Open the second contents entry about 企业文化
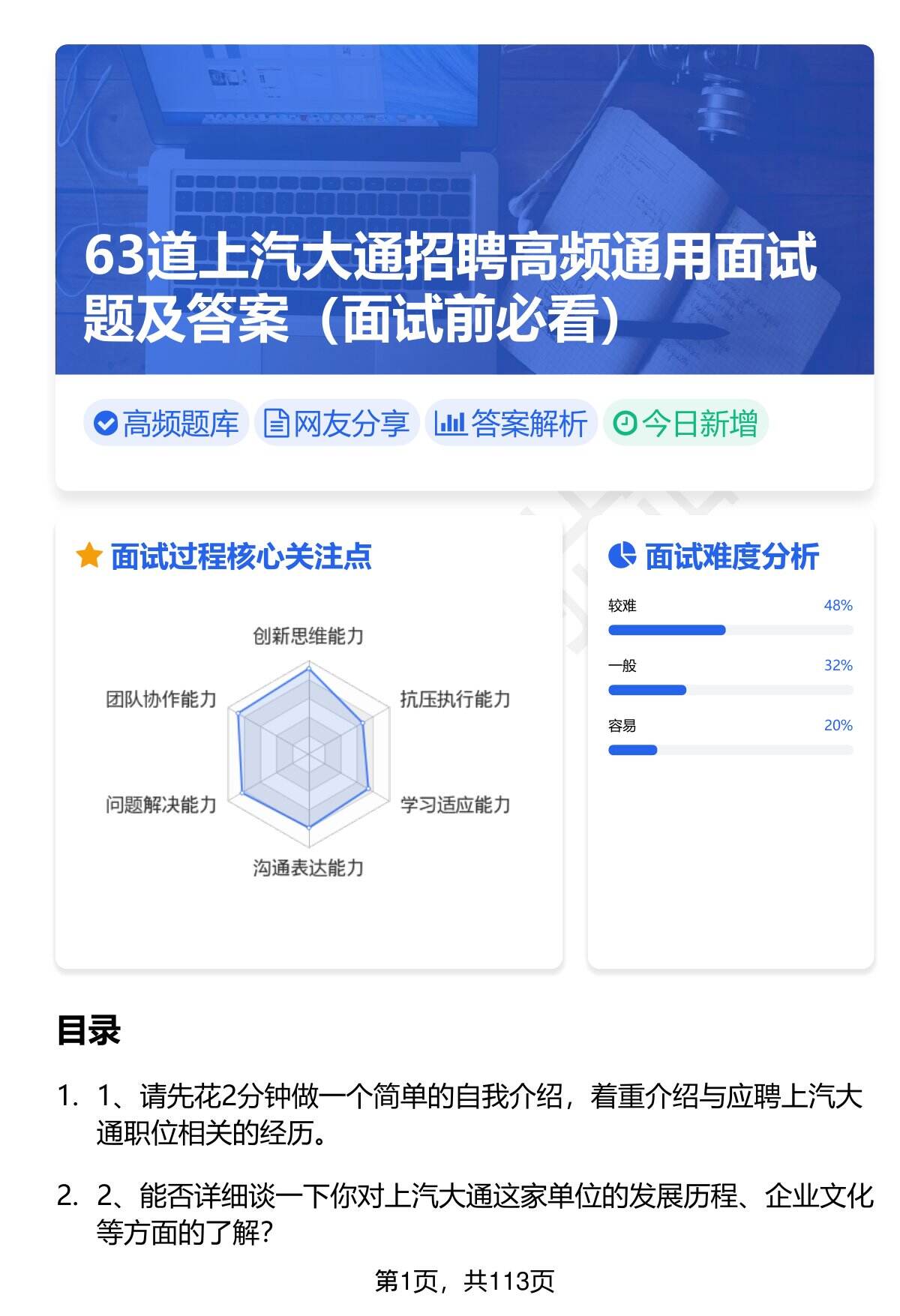 coord(484,1214)
